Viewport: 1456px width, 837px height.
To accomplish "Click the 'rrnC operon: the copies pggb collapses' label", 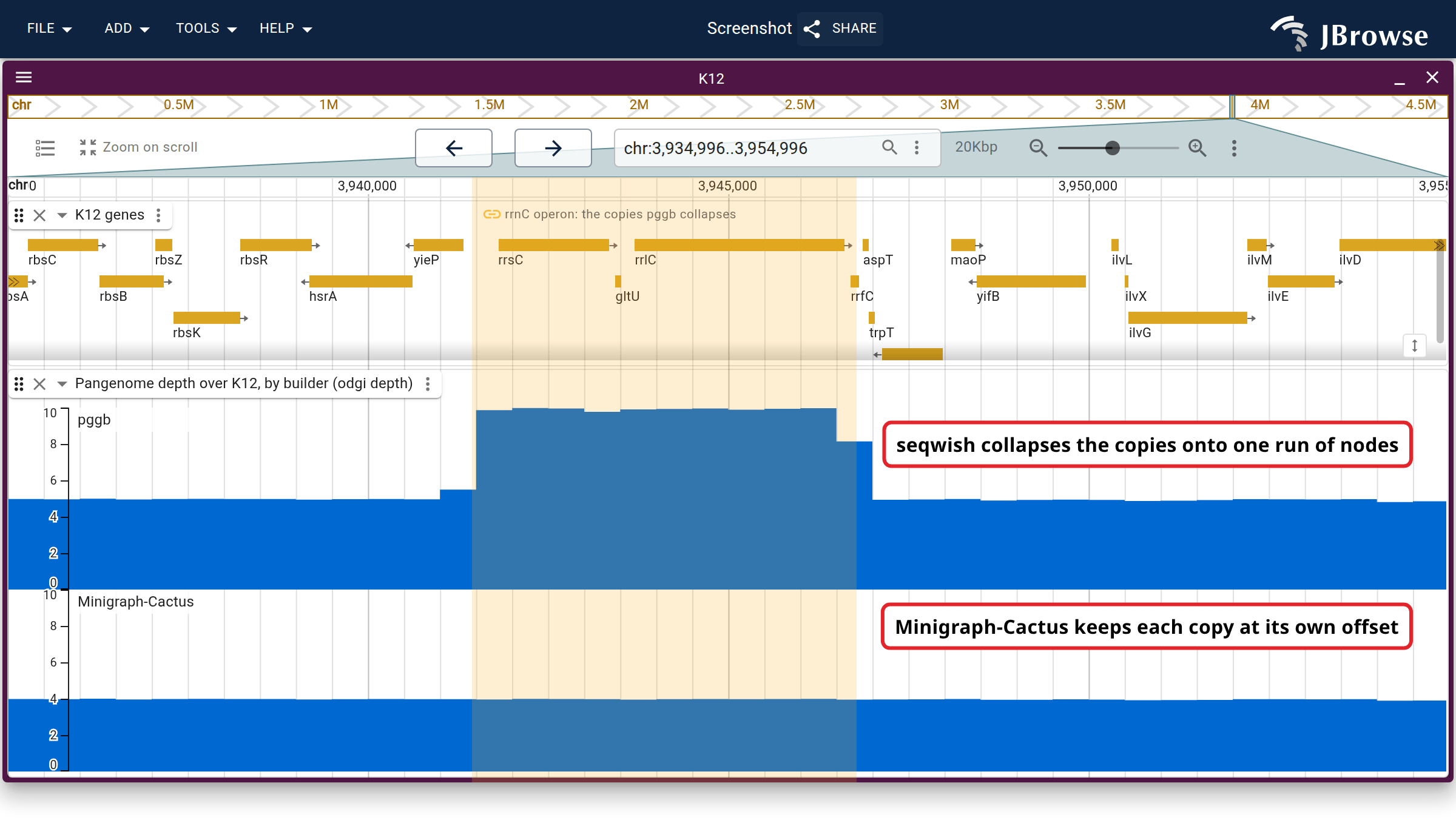I will (x=620, y=214).
